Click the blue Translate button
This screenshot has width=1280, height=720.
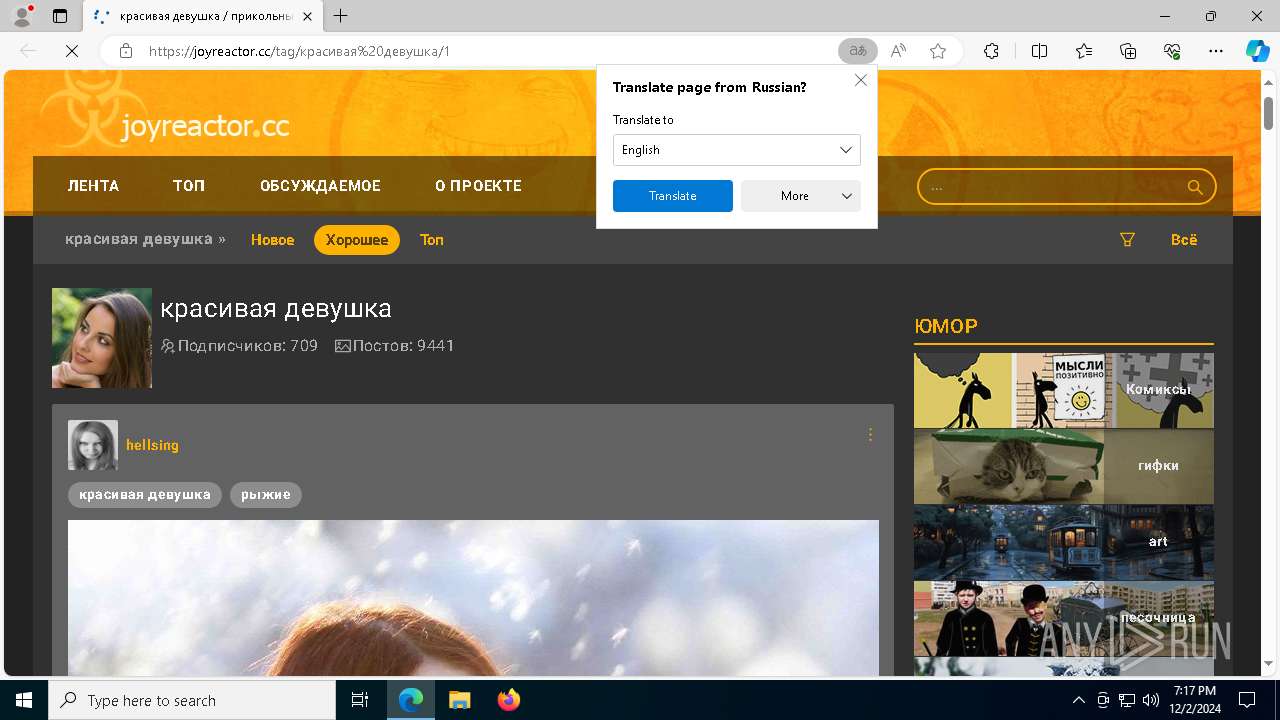tap(672, 196)
